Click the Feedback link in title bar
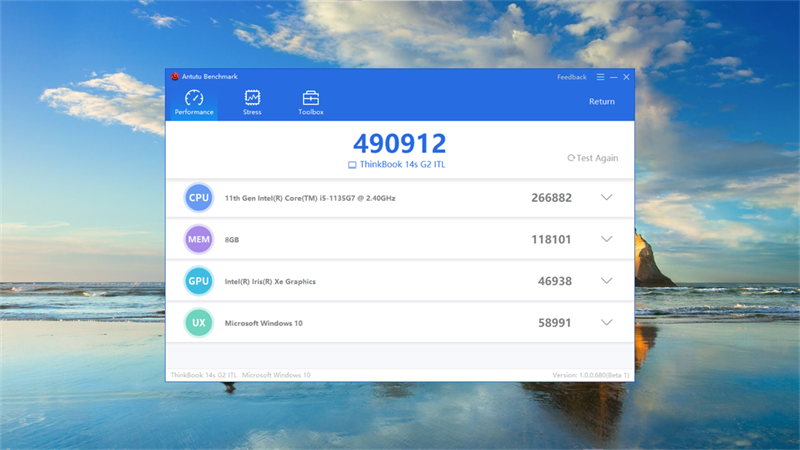Viewport: 800px width, 450px height. (572, 77)
